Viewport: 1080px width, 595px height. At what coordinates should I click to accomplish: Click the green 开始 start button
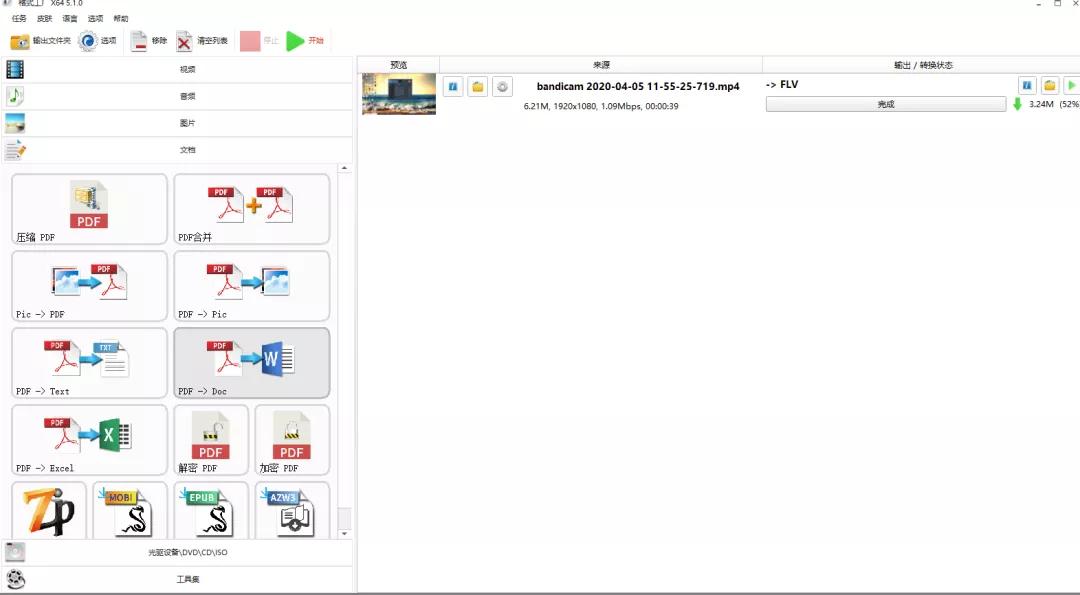click(x=304, y=41)
